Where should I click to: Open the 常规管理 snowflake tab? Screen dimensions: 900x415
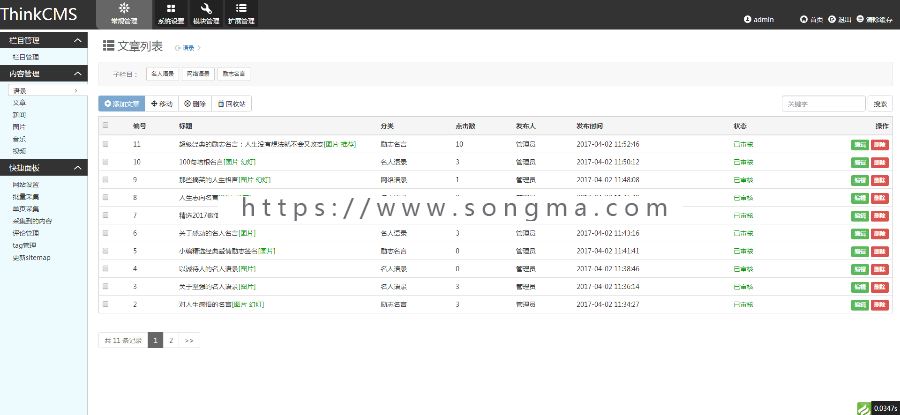[125, 14]
